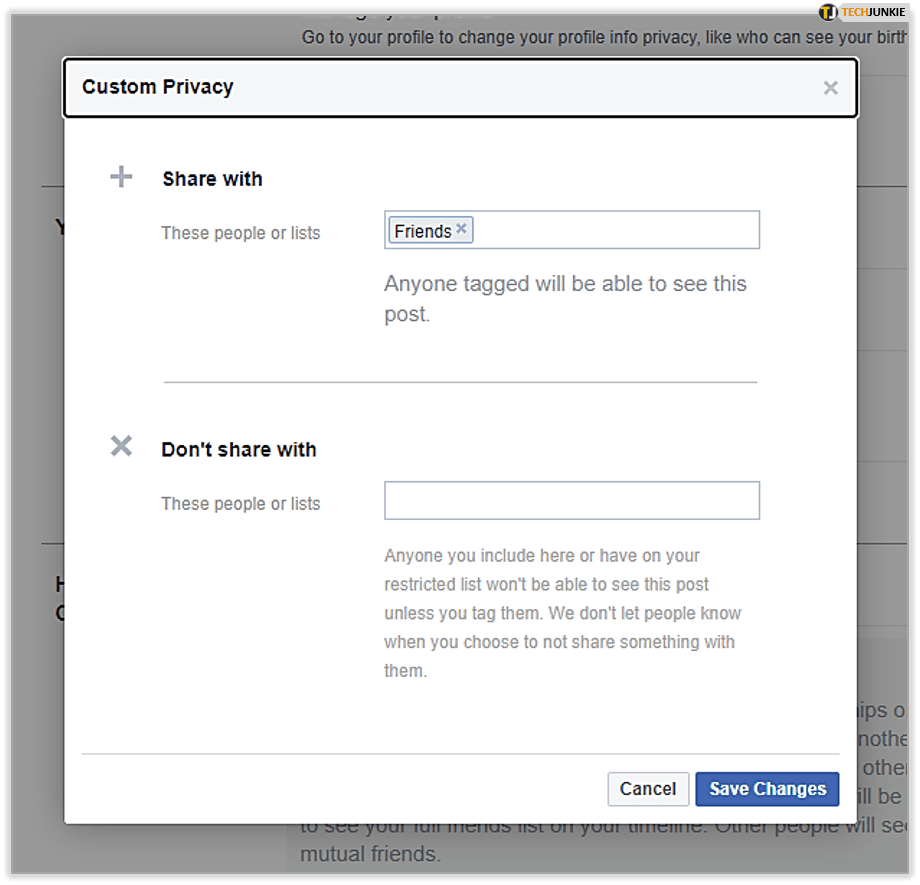Select the Don't share with section heading

pyautogui.click(x=238, y=449)
